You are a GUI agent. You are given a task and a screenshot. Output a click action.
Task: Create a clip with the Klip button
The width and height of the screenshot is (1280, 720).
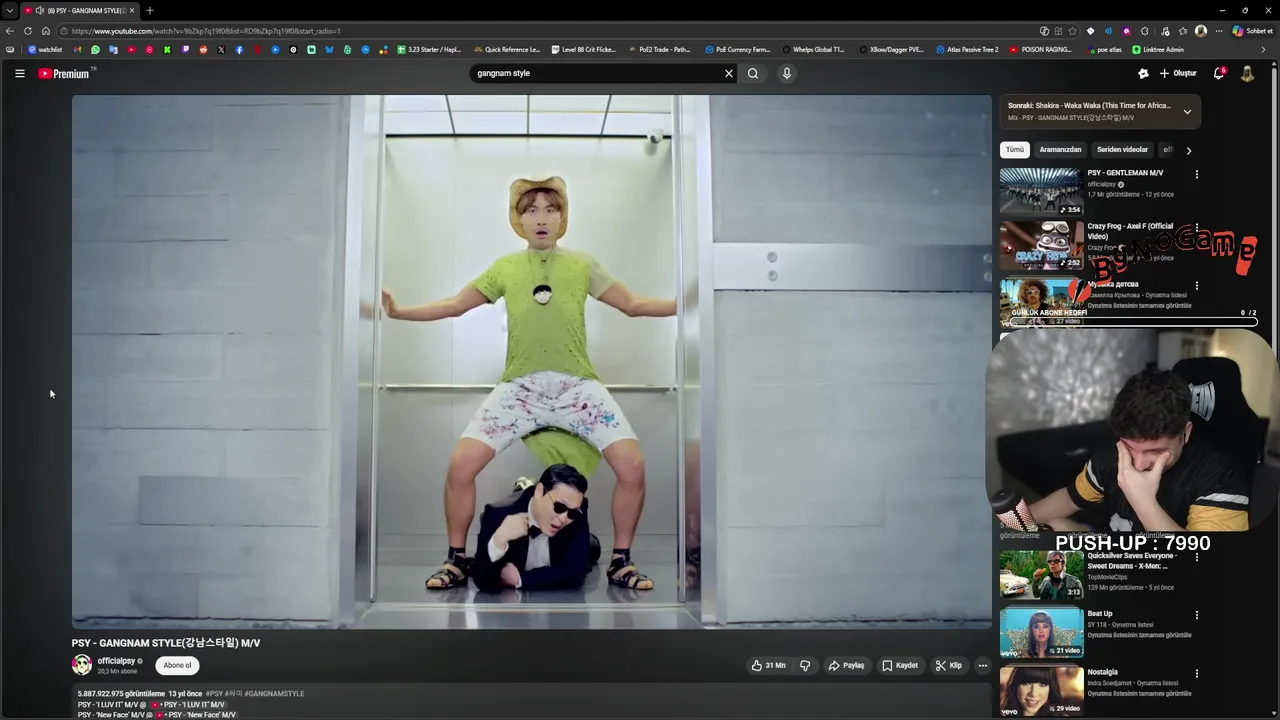point(949,665)
